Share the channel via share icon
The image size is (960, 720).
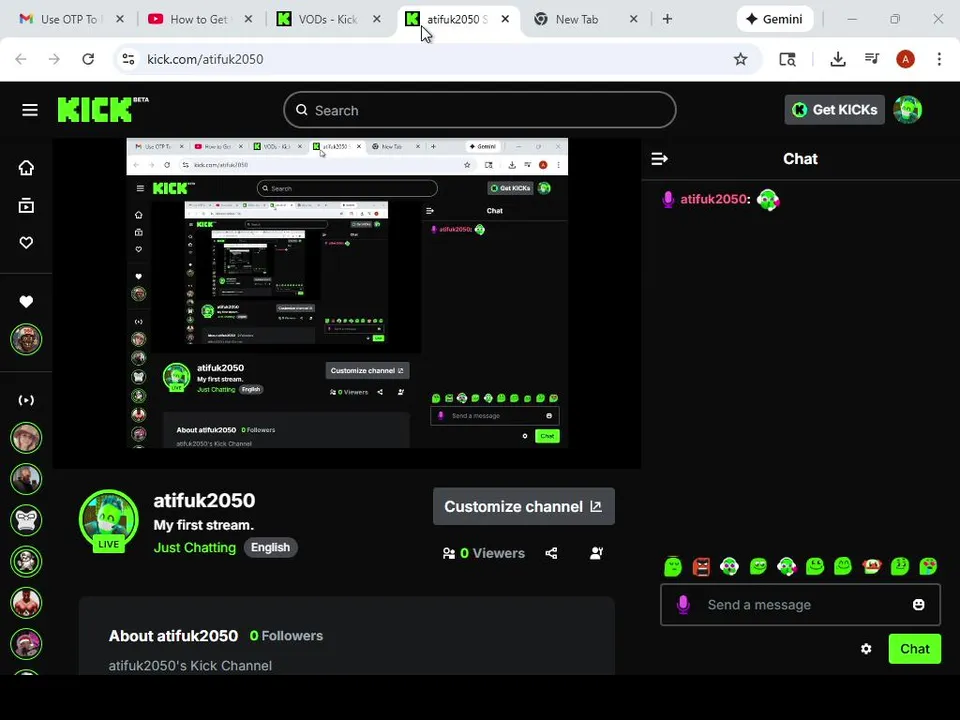(551, 553)
